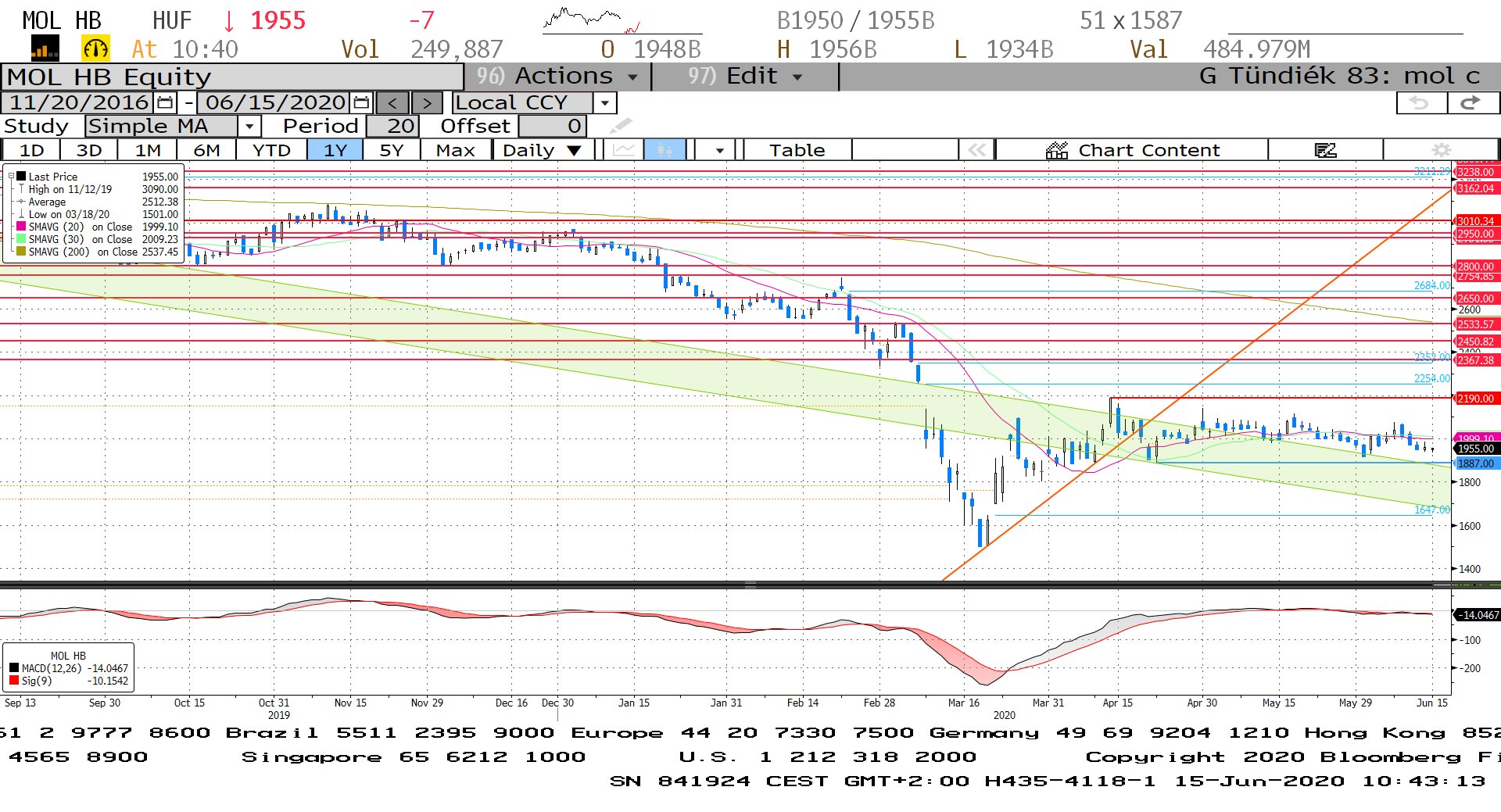Click the Table button

coord(797,150)
